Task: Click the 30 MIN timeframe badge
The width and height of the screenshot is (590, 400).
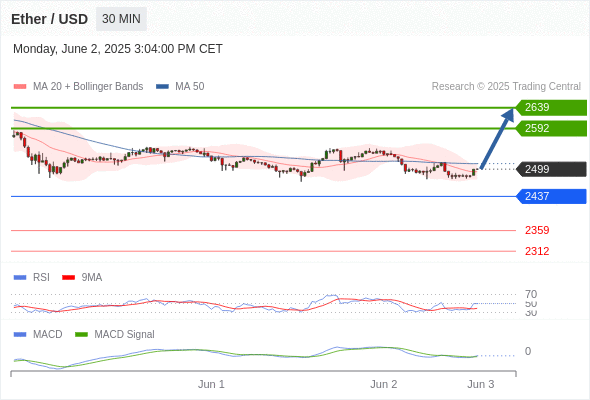Action: point(121,19)
